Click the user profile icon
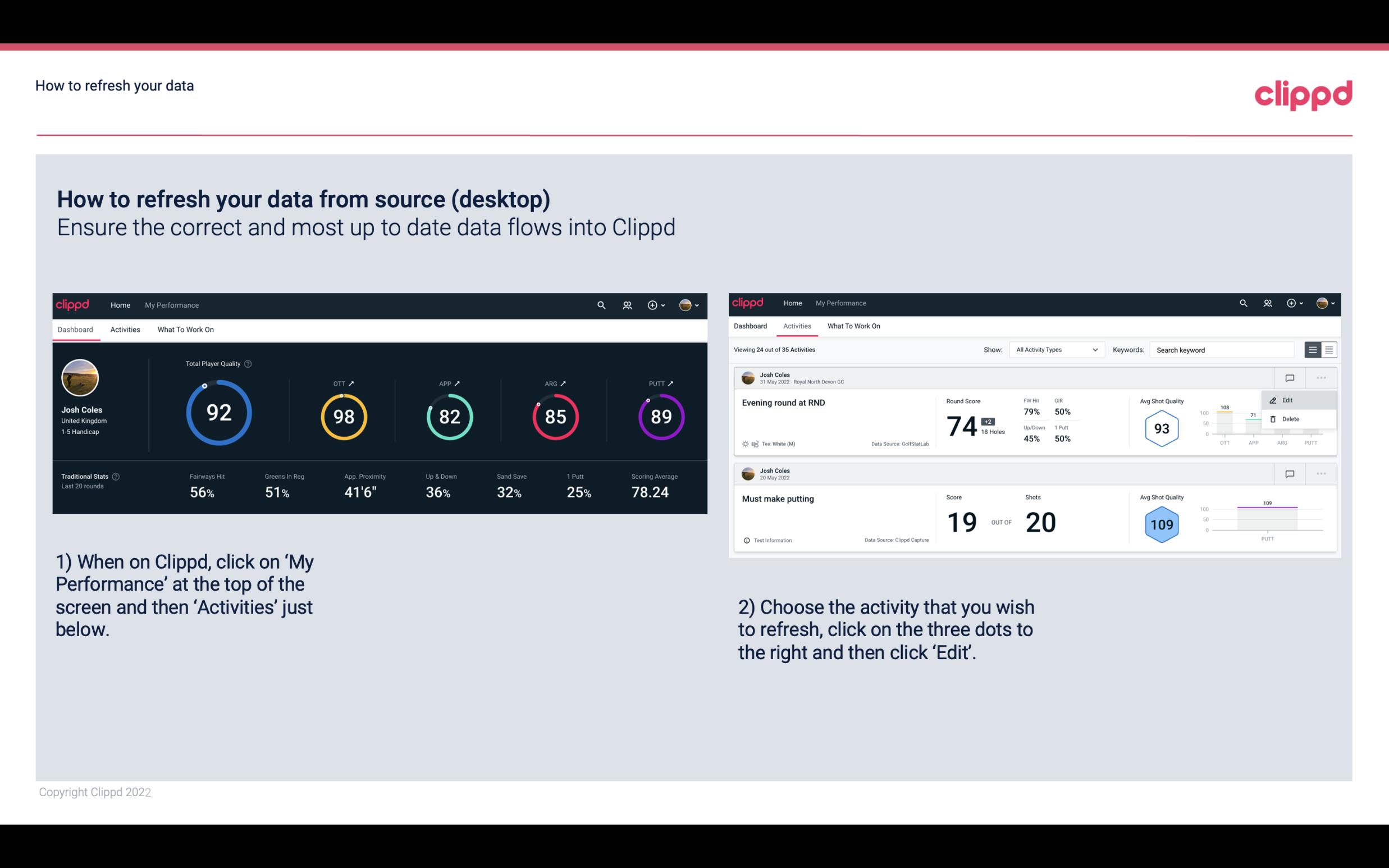This screenshot has height=868, width=1389. [x=685, y=304]
